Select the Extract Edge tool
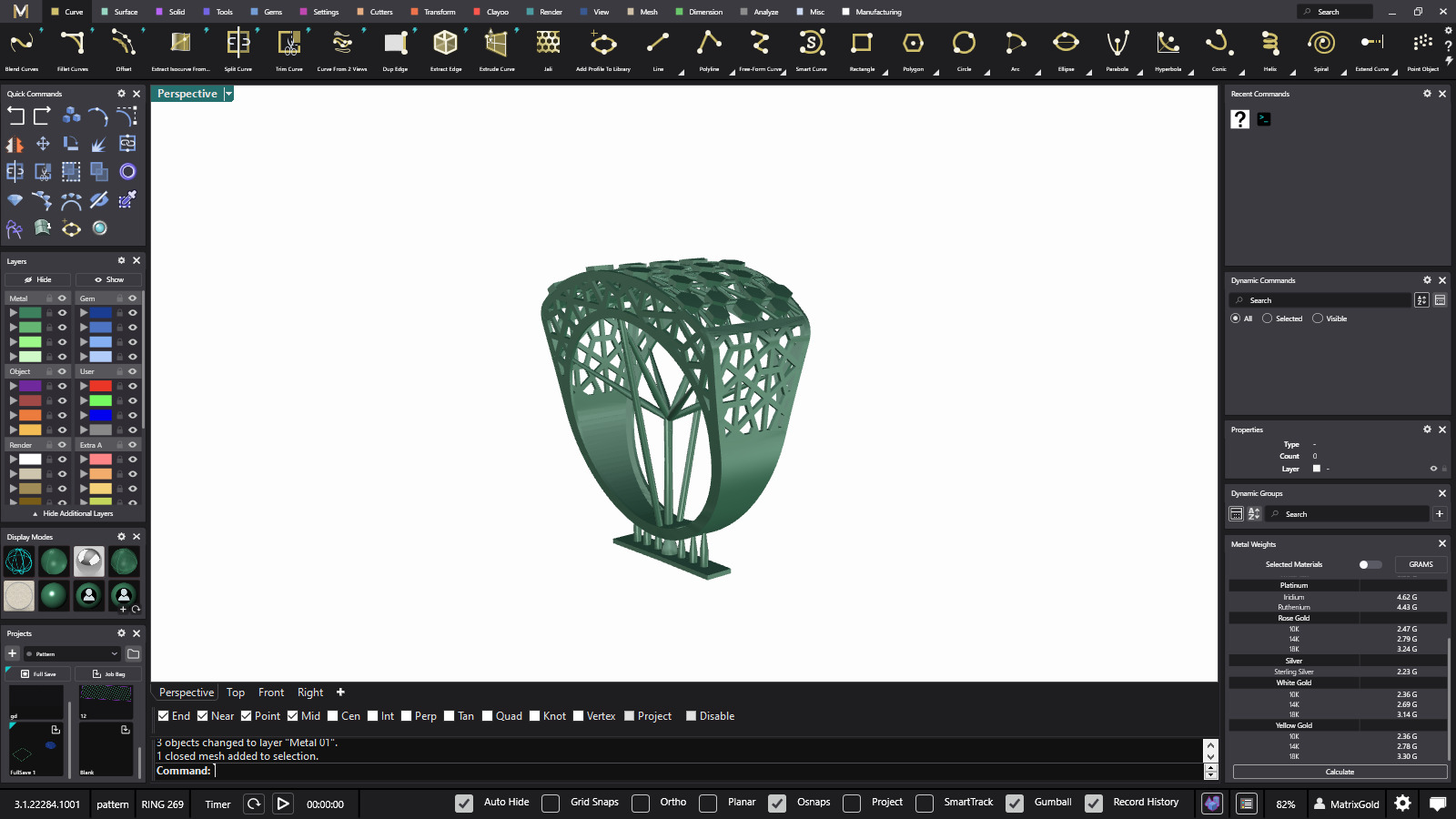 pos(446,48)
